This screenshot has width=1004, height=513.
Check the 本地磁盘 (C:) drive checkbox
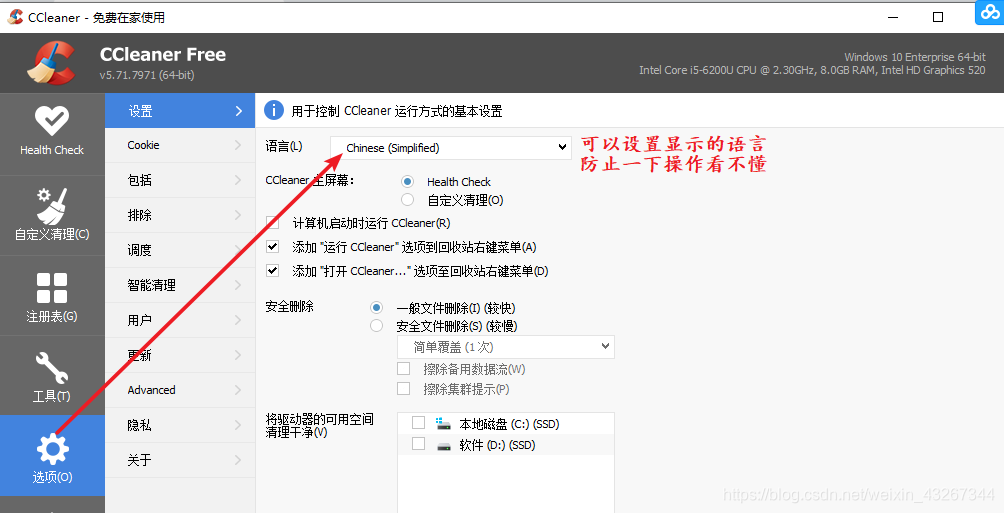point(418,423)
